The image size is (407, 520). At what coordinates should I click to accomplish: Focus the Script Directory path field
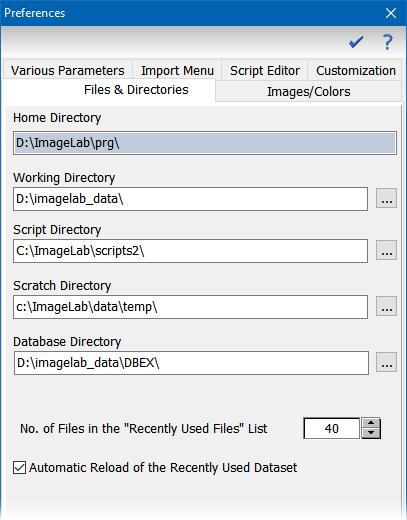[x=190, y=251]
